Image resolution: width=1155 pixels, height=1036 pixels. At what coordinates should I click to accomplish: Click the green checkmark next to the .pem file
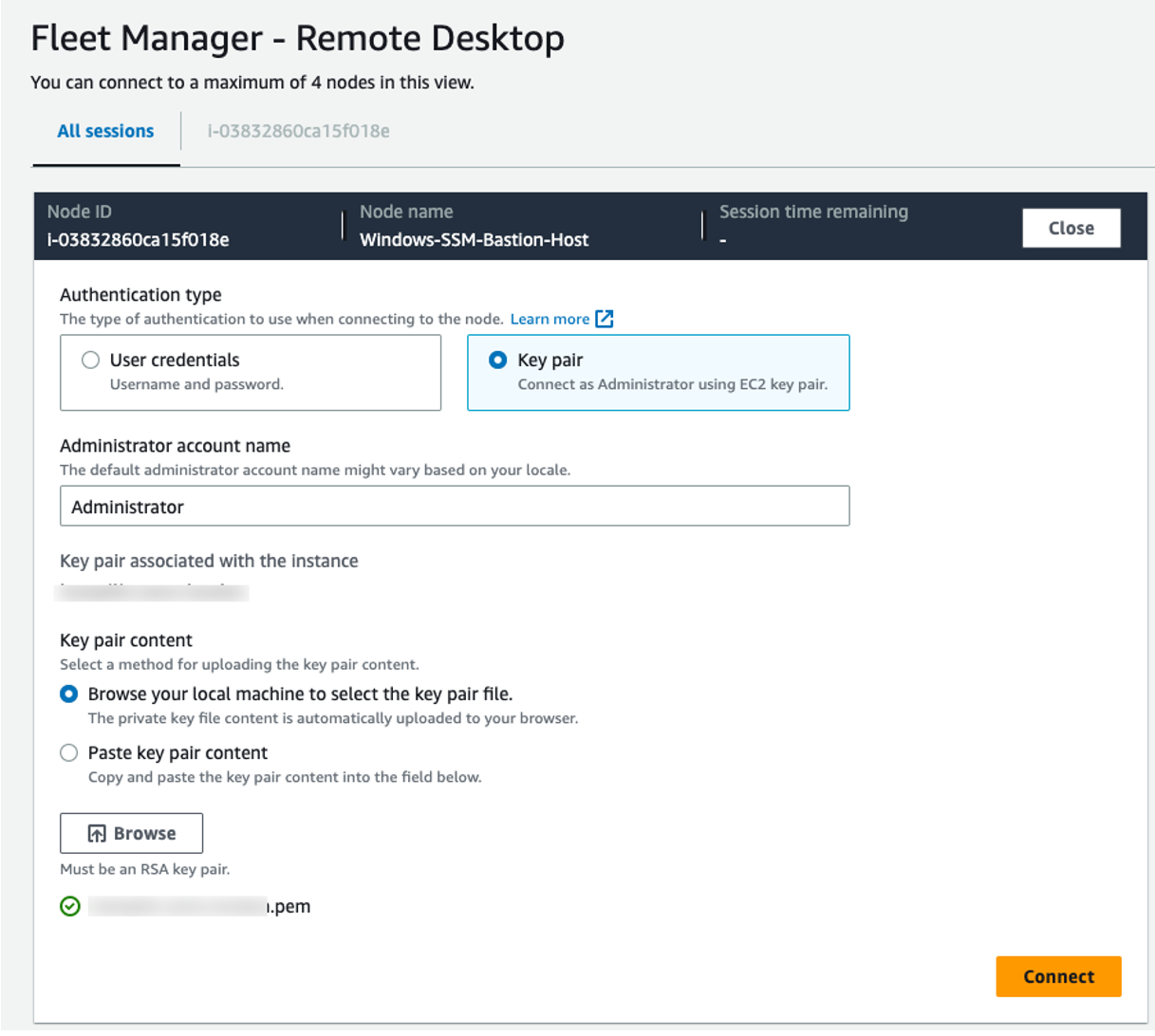click(x=70, y=906)
